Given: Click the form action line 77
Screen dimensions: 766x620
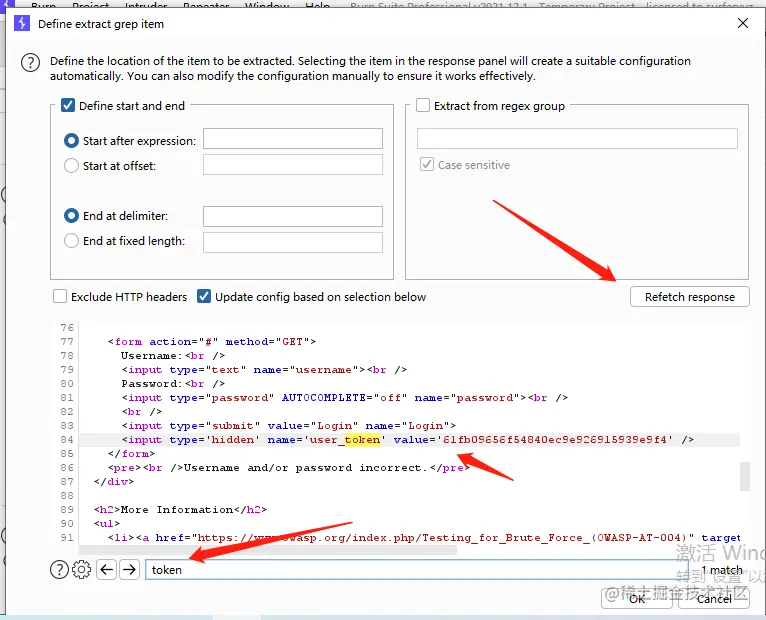Looking at the screenshot, I should coord(212,342).
